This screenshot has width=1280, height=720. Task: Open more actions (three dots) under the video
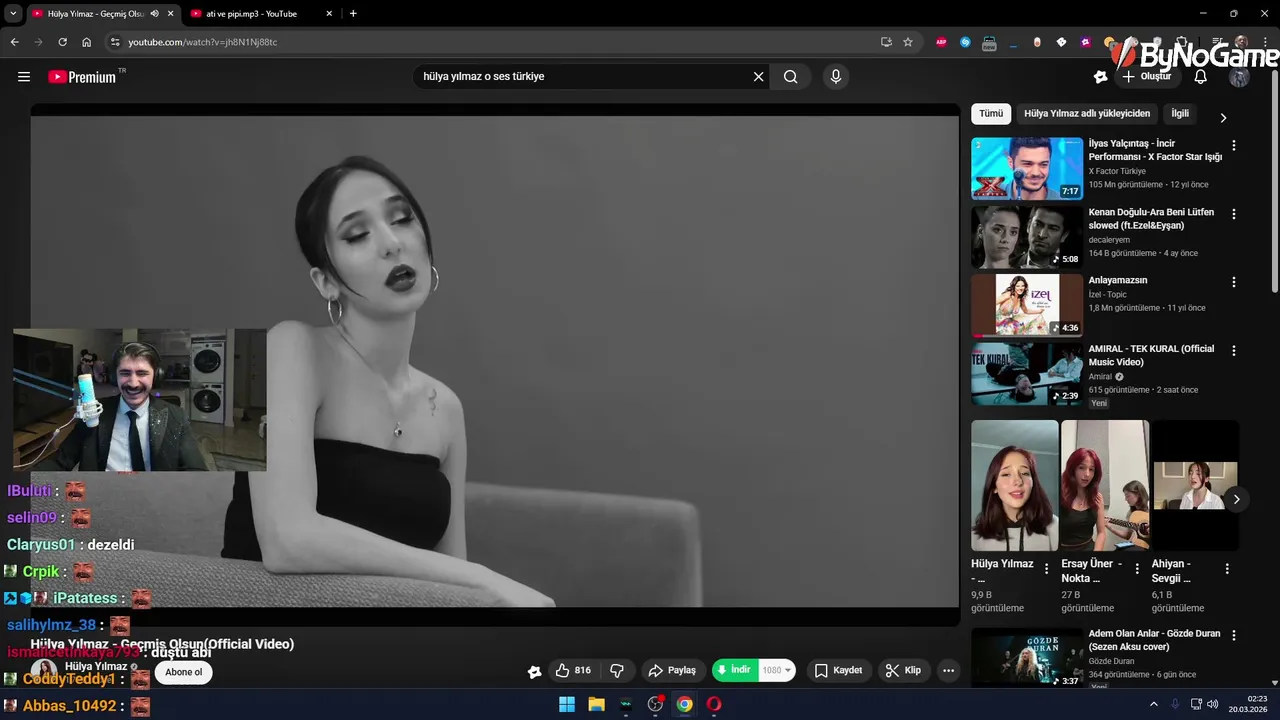click(948, 671)
